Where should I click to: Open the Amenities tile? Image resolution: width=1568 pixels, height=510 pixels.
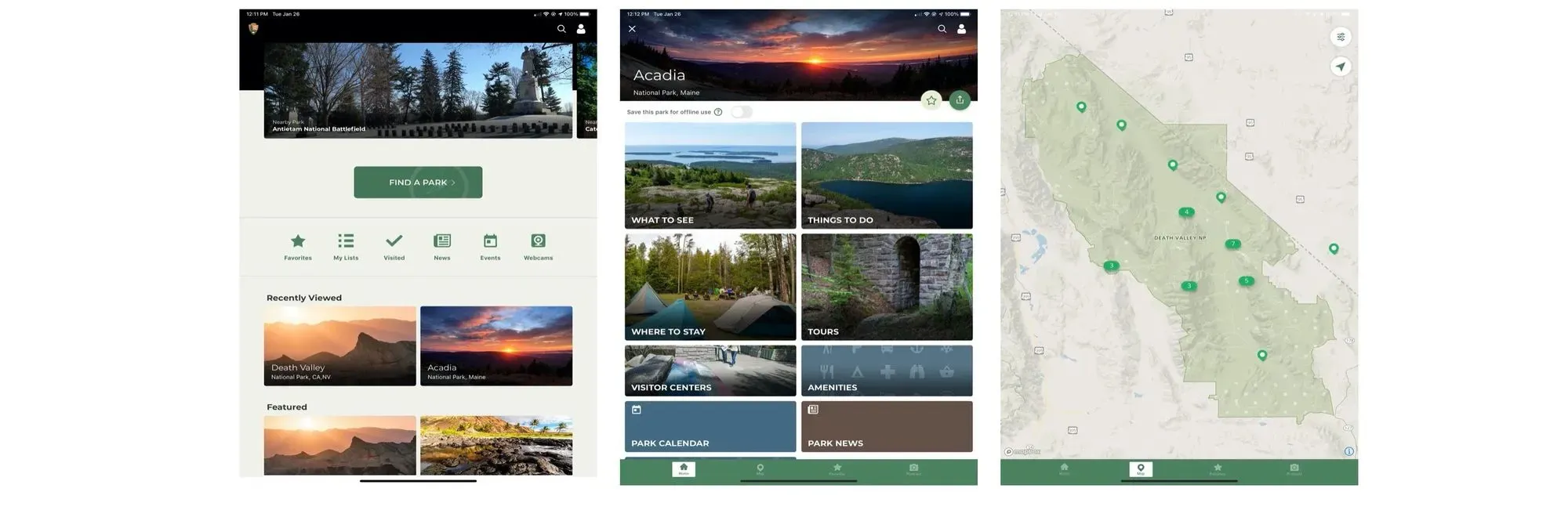[887, 371]
